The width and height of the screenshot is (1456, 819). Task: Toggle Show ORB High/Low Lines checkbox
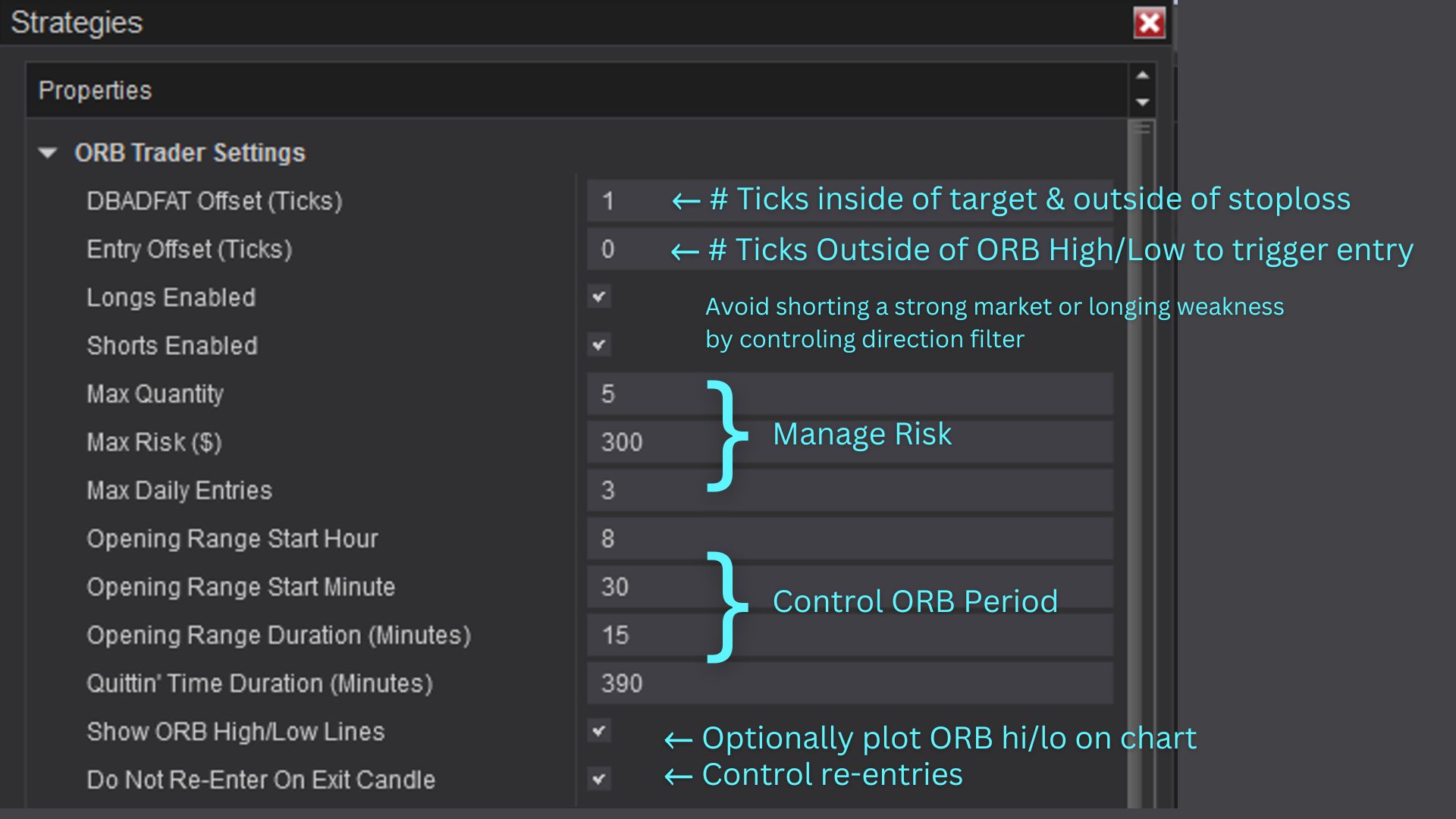point(599,731)
